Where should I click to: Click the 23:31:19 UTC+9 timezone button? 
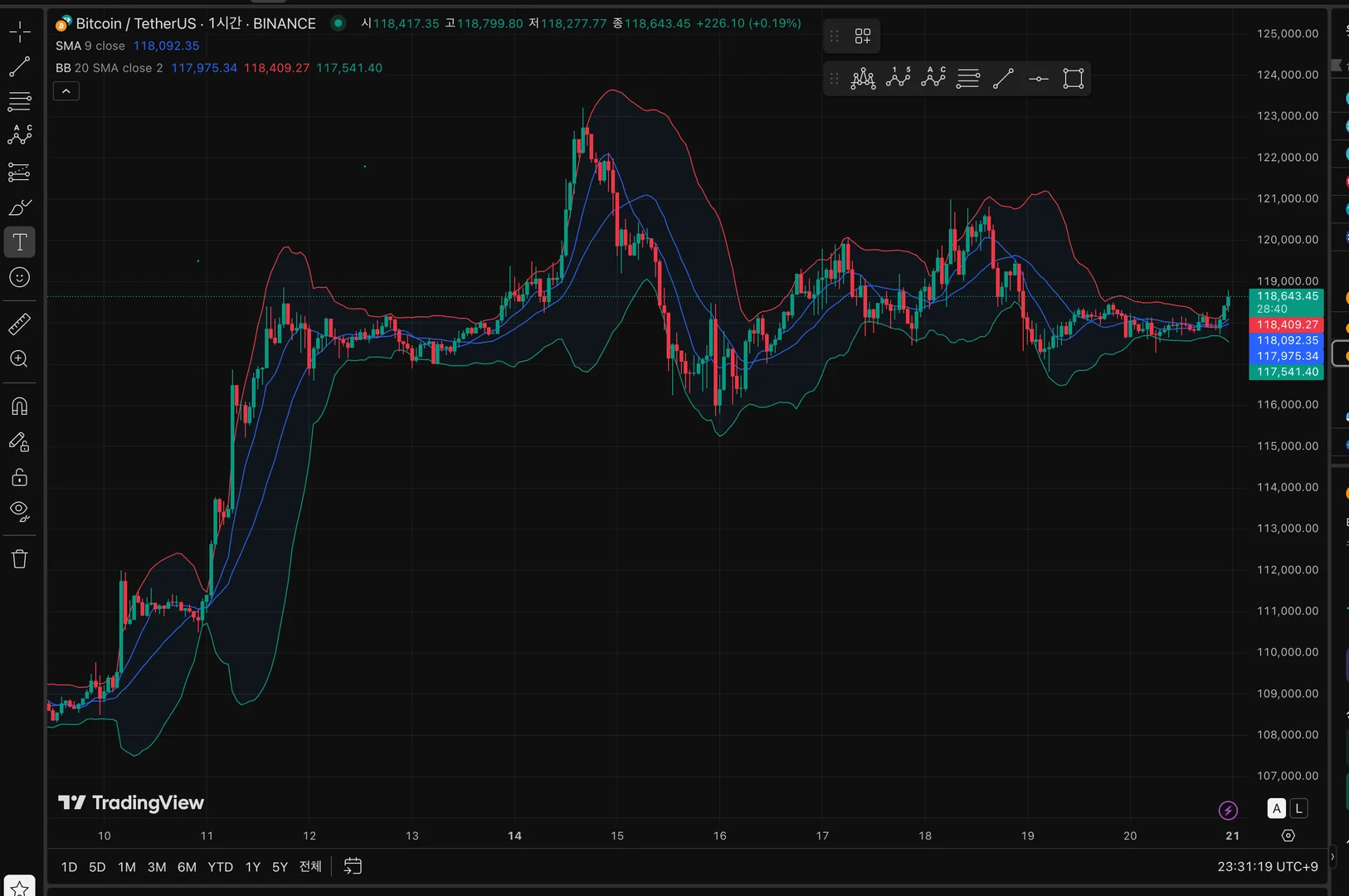coord(1268,867)
